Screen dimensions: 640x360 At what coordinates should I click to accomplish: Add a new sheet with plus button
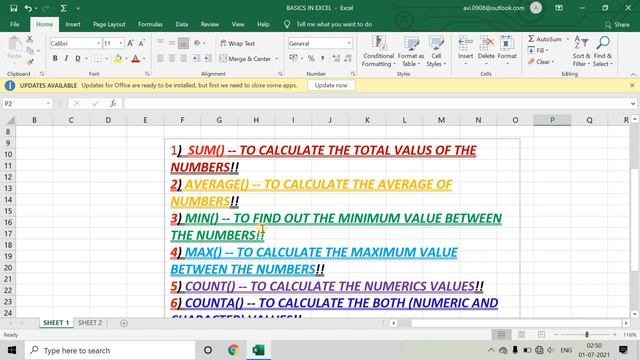(124, 323)
